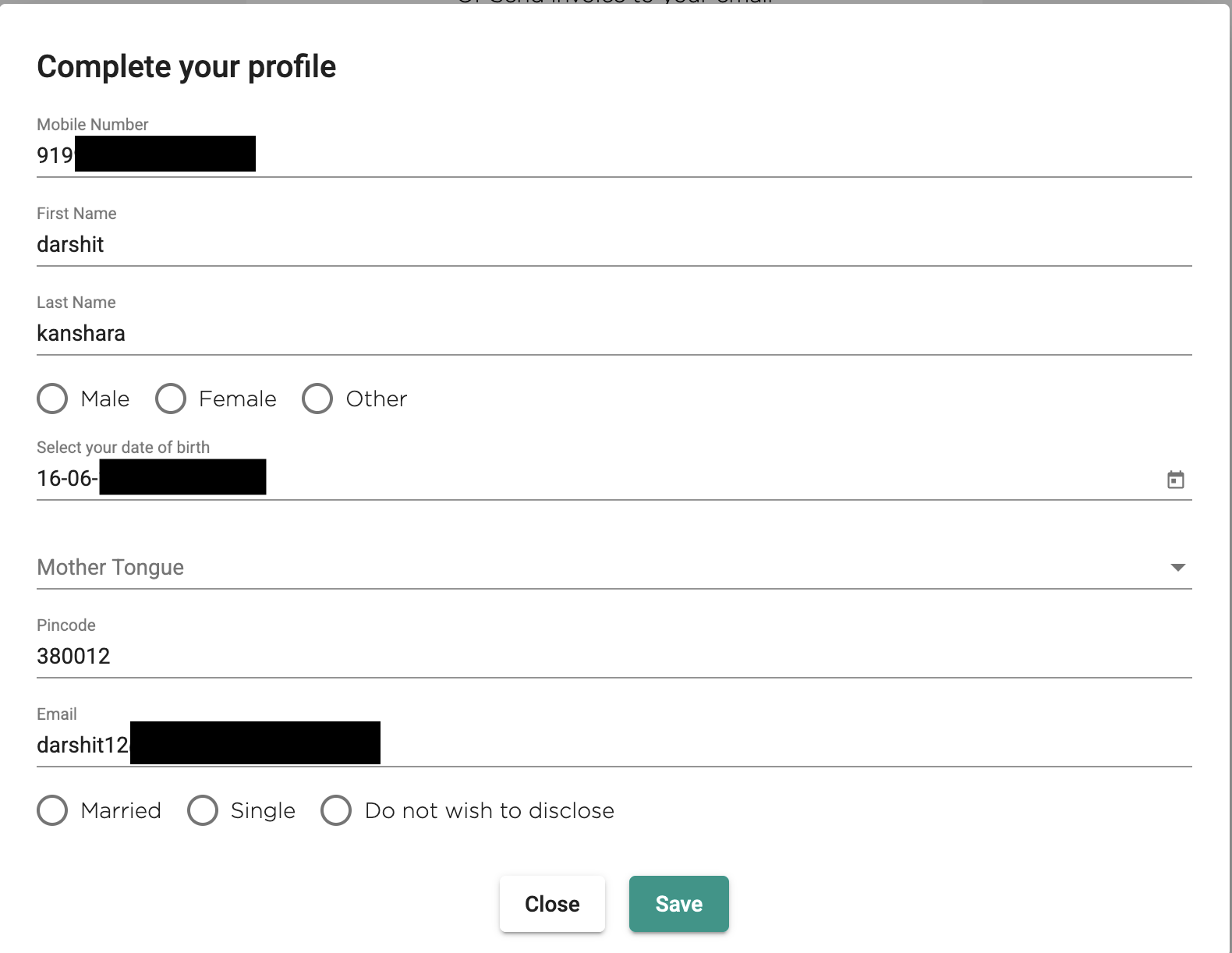The width and height of the screenshot is (1232, 953).
Task: Expand the Mother Tongue dropdown arrow
Action: [x=1177, y=567]
